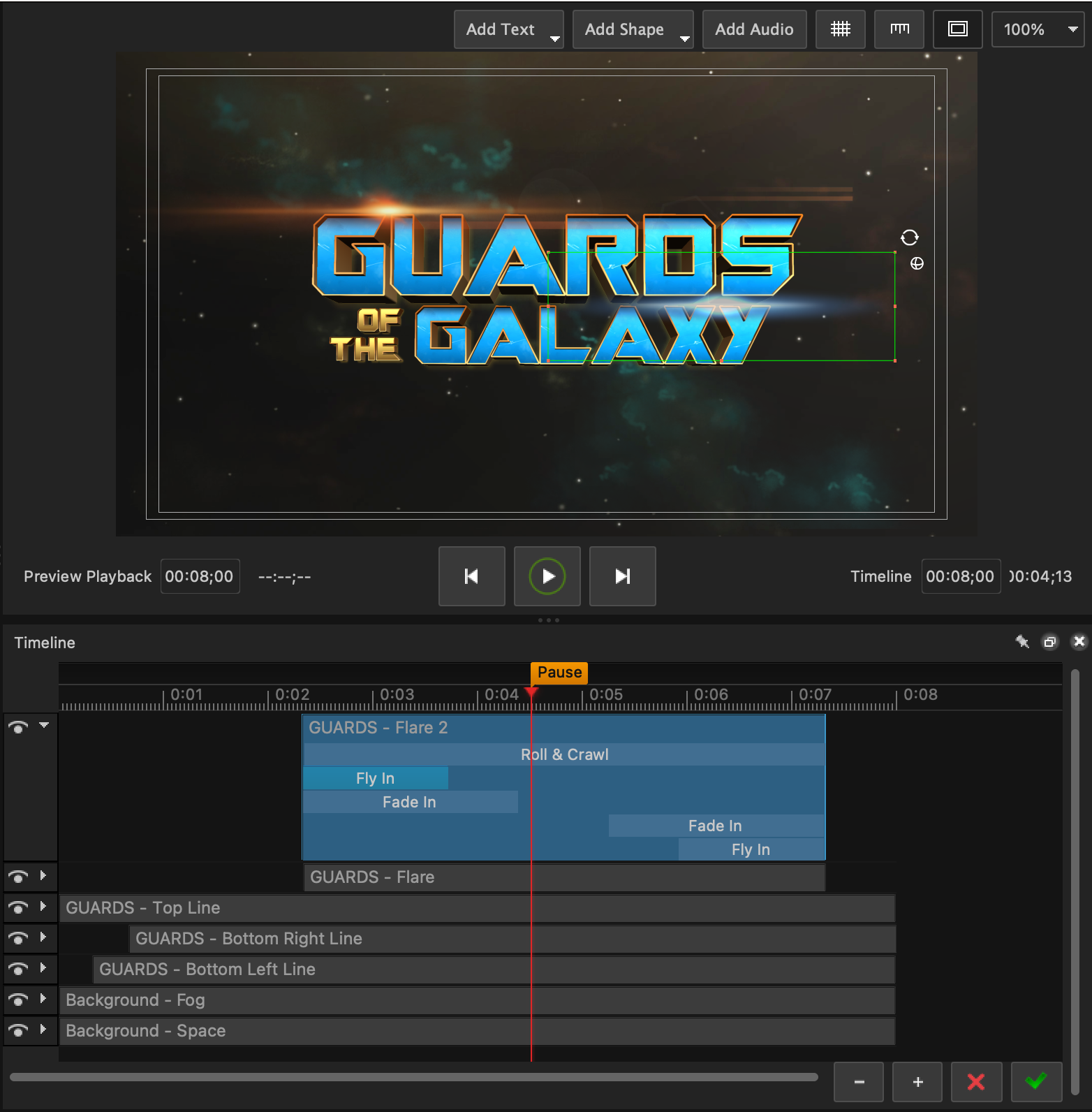The height and width of the screenshot is (1112, 1092).
Task: Click the Preview Playback time field
Action: [200, 576]
